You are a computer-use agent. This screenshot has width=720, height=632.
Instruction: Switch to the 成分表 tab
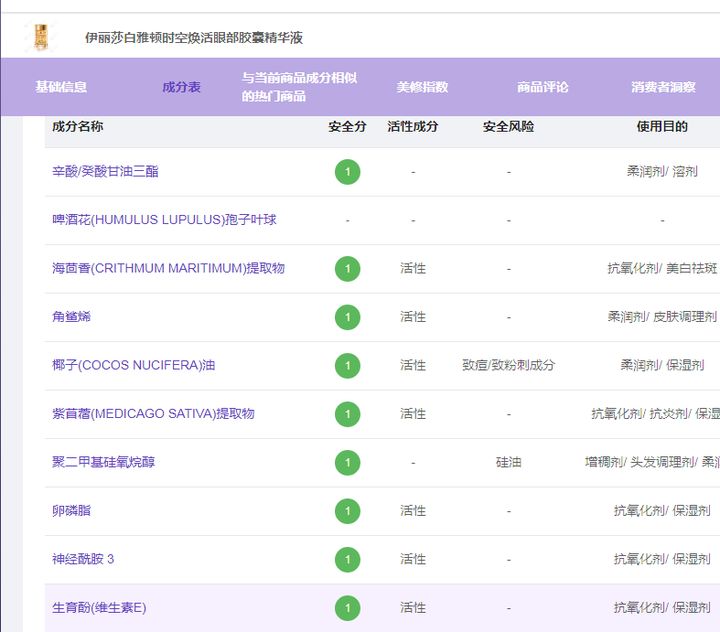[181, 87]
